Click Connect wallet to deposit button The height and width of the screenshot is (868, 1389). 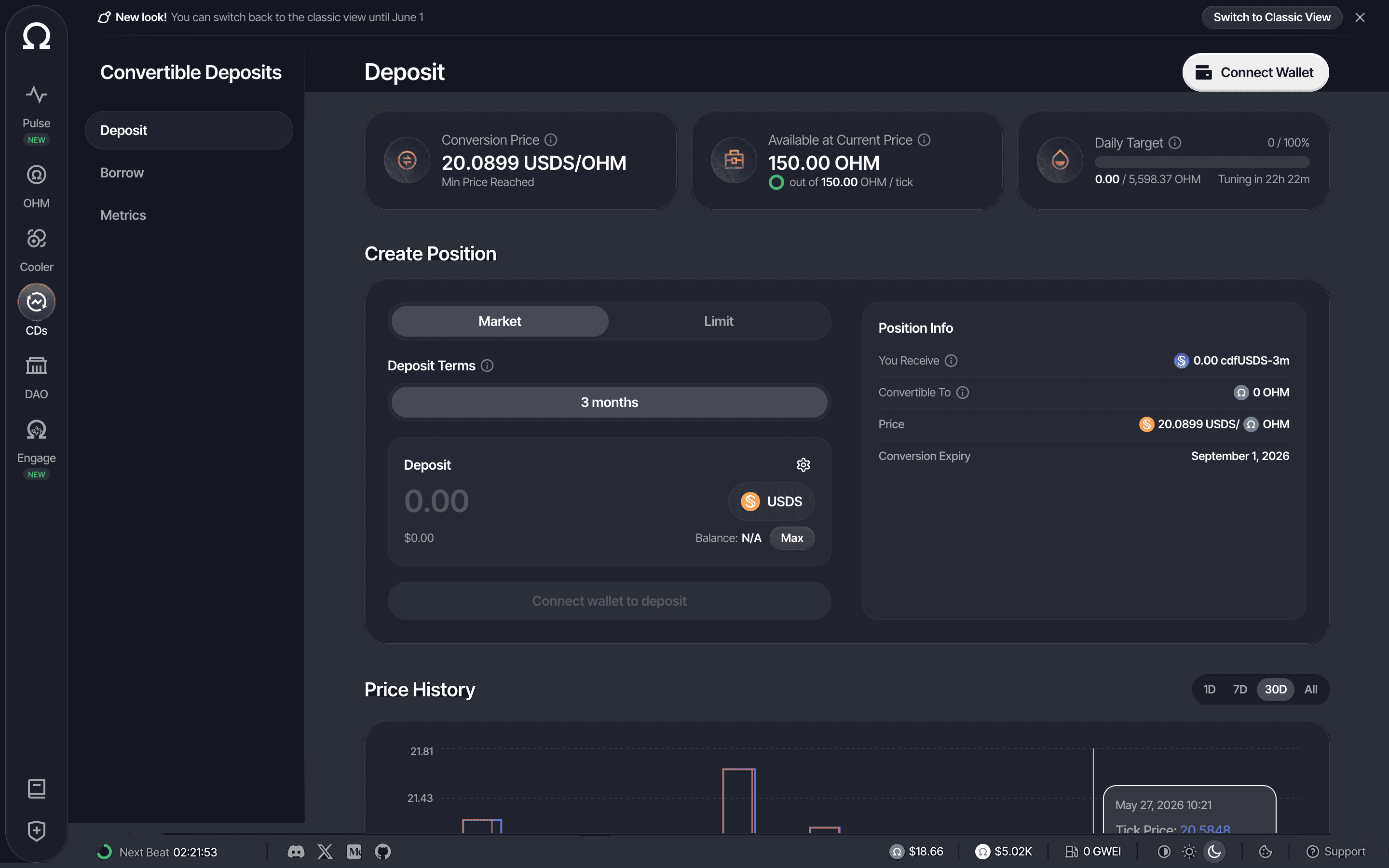coord(609,601)
